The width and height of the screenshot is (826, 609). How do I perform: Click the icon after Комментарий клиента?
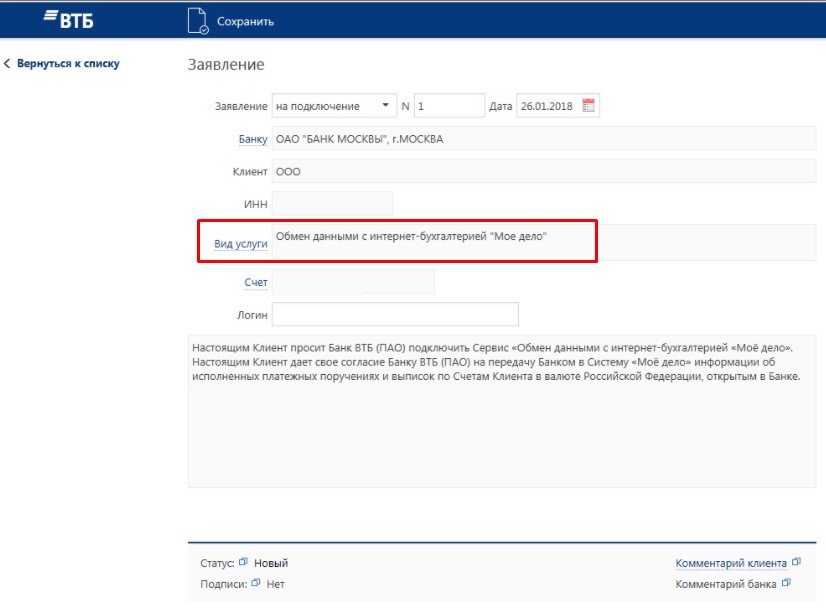[x=795, y=563]
